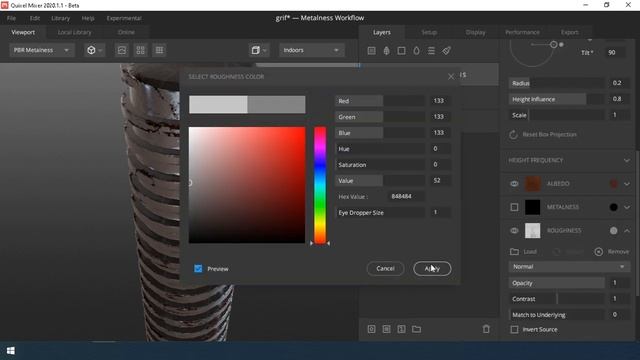
Task: Click the stacked lines layer icon
Action: (431, 51)
